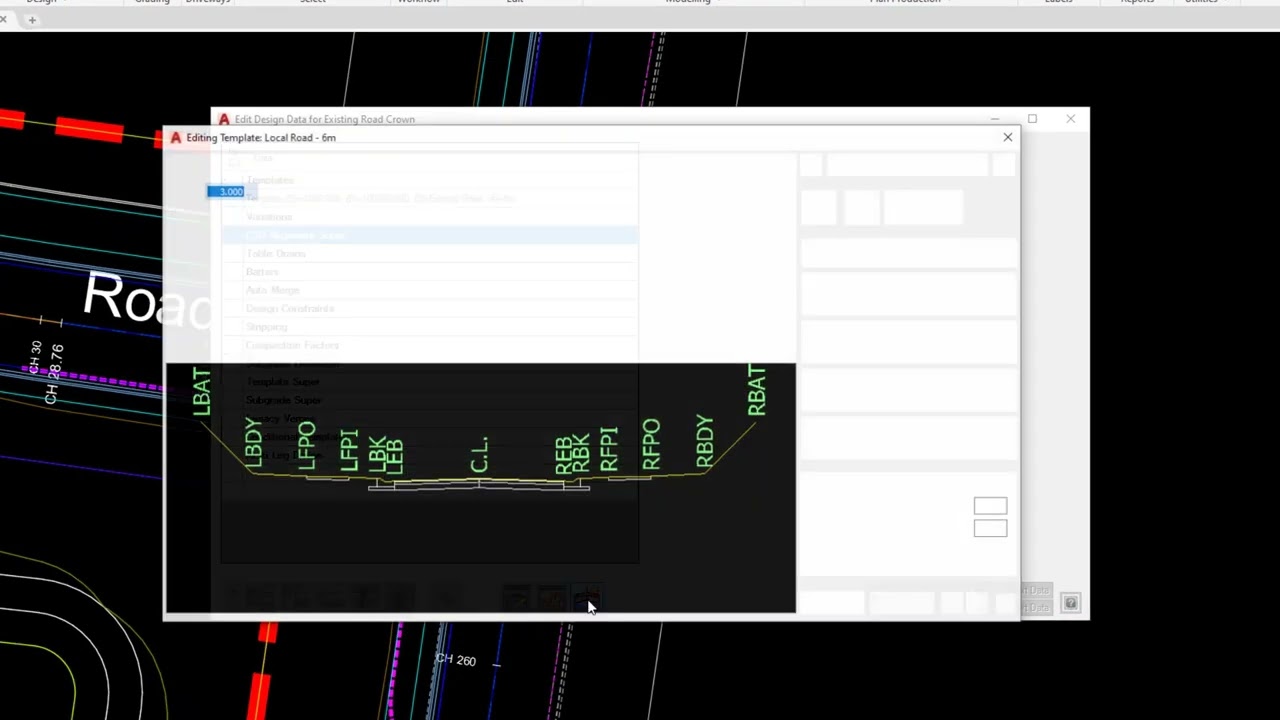Select the Table Drains row
The image size is (1280, 720).
(430, 254)
